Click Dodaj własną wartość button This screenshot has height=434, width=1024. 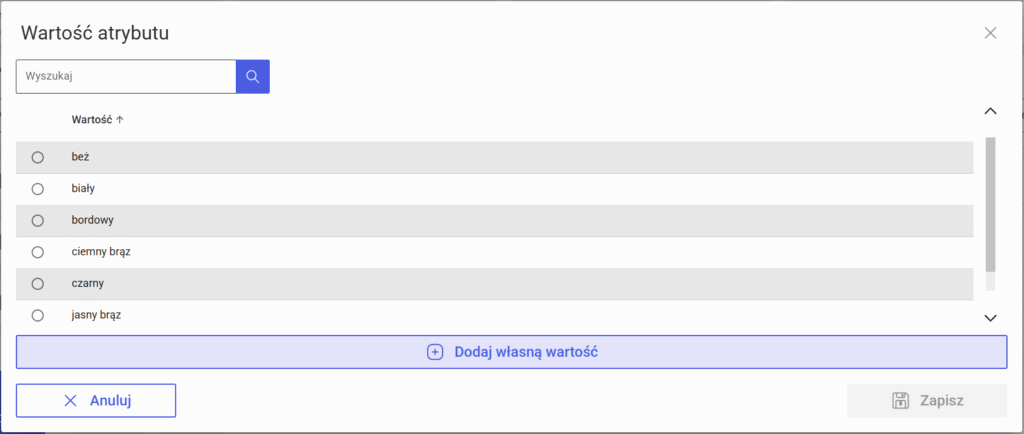pyautogui.click(x=511, y=352)
